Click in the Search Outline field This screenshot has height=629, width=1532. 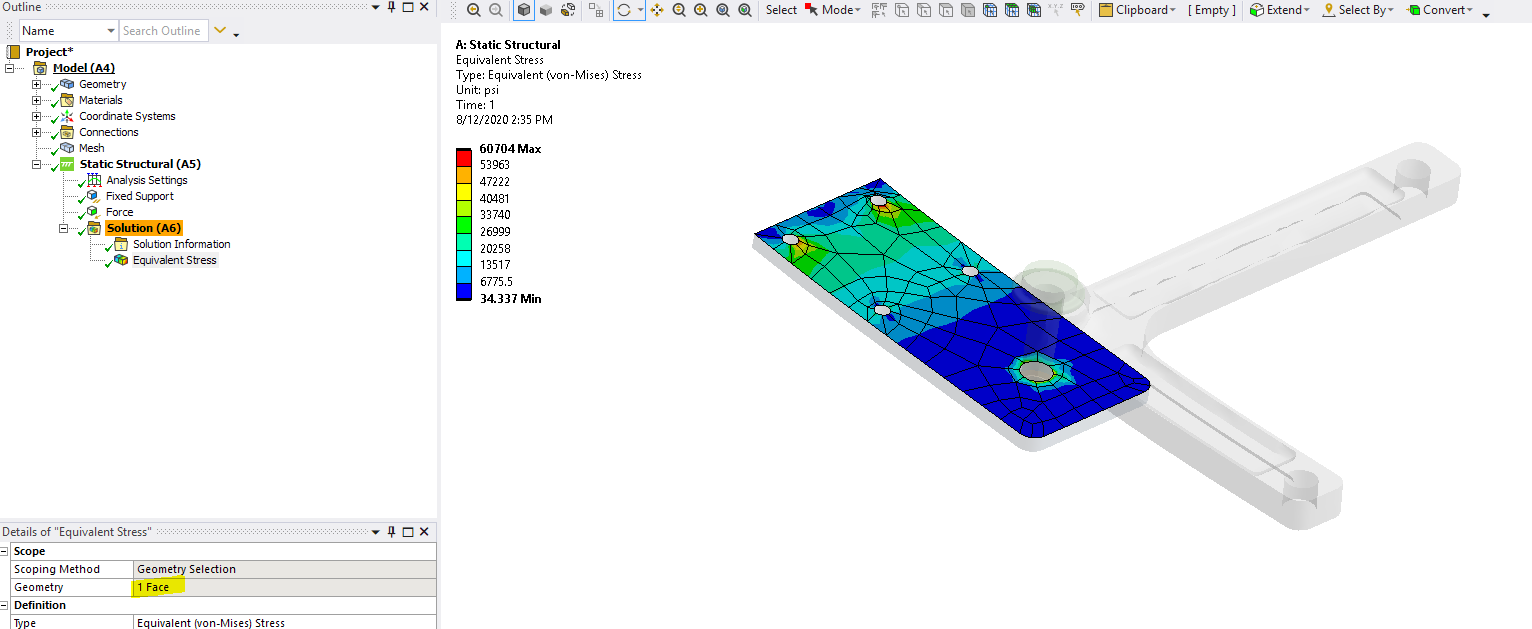[163, 31]
